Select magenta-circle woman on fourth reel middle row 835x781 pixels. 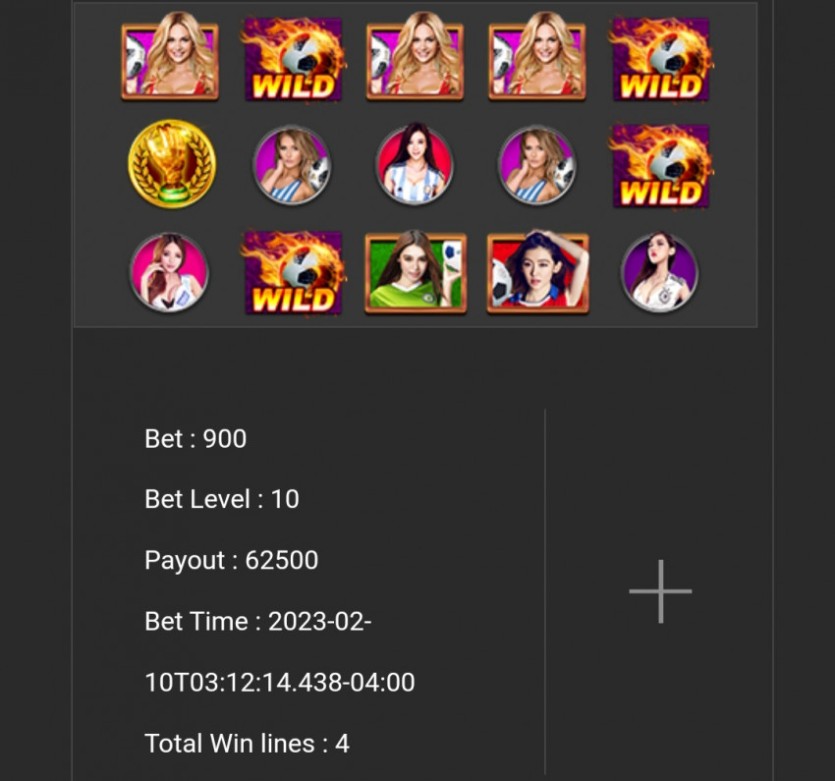click(x=537, y=165)
